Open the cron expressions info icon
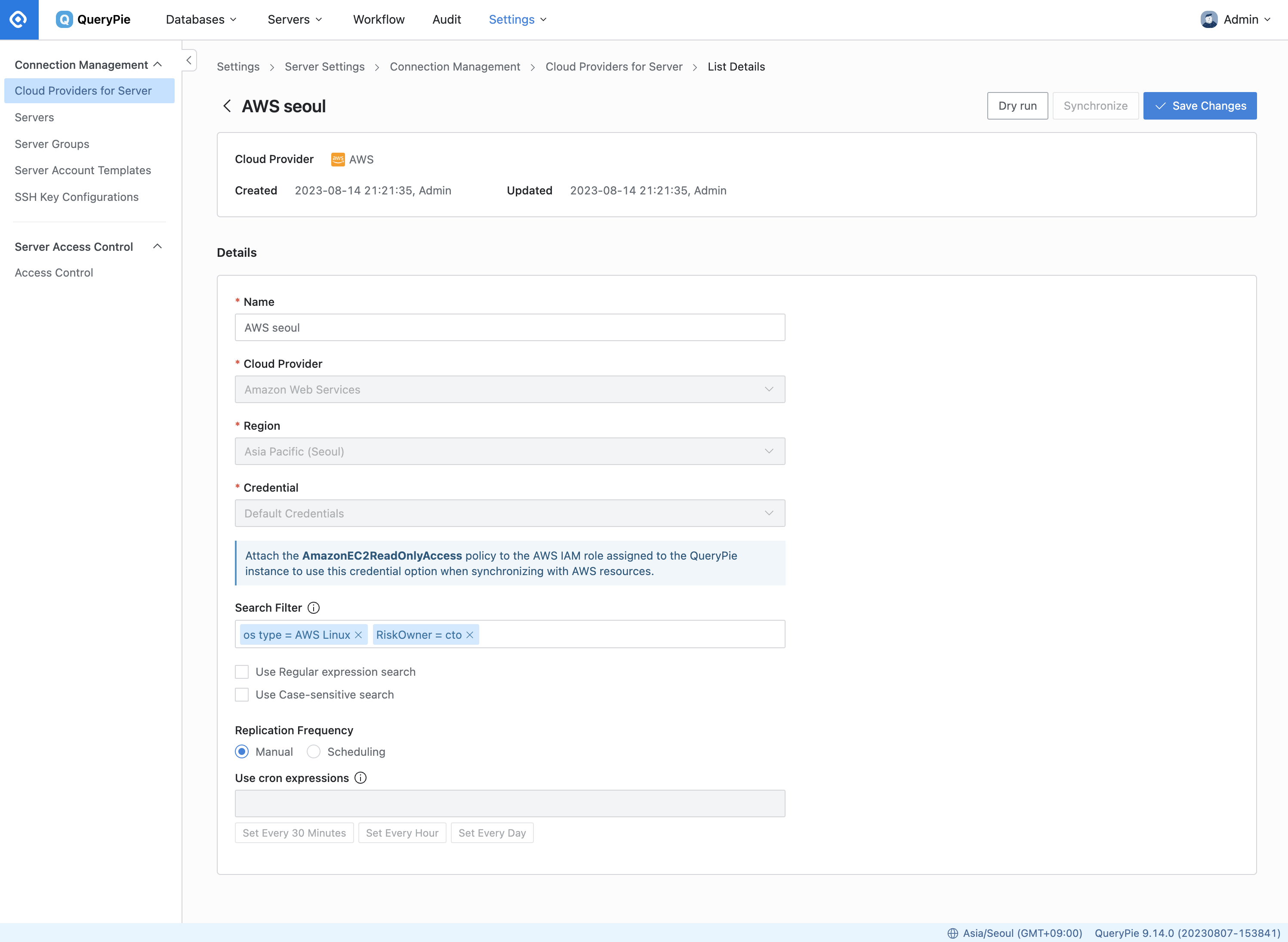The height and width of the screenshot is (942, 1288). (361, 778)
